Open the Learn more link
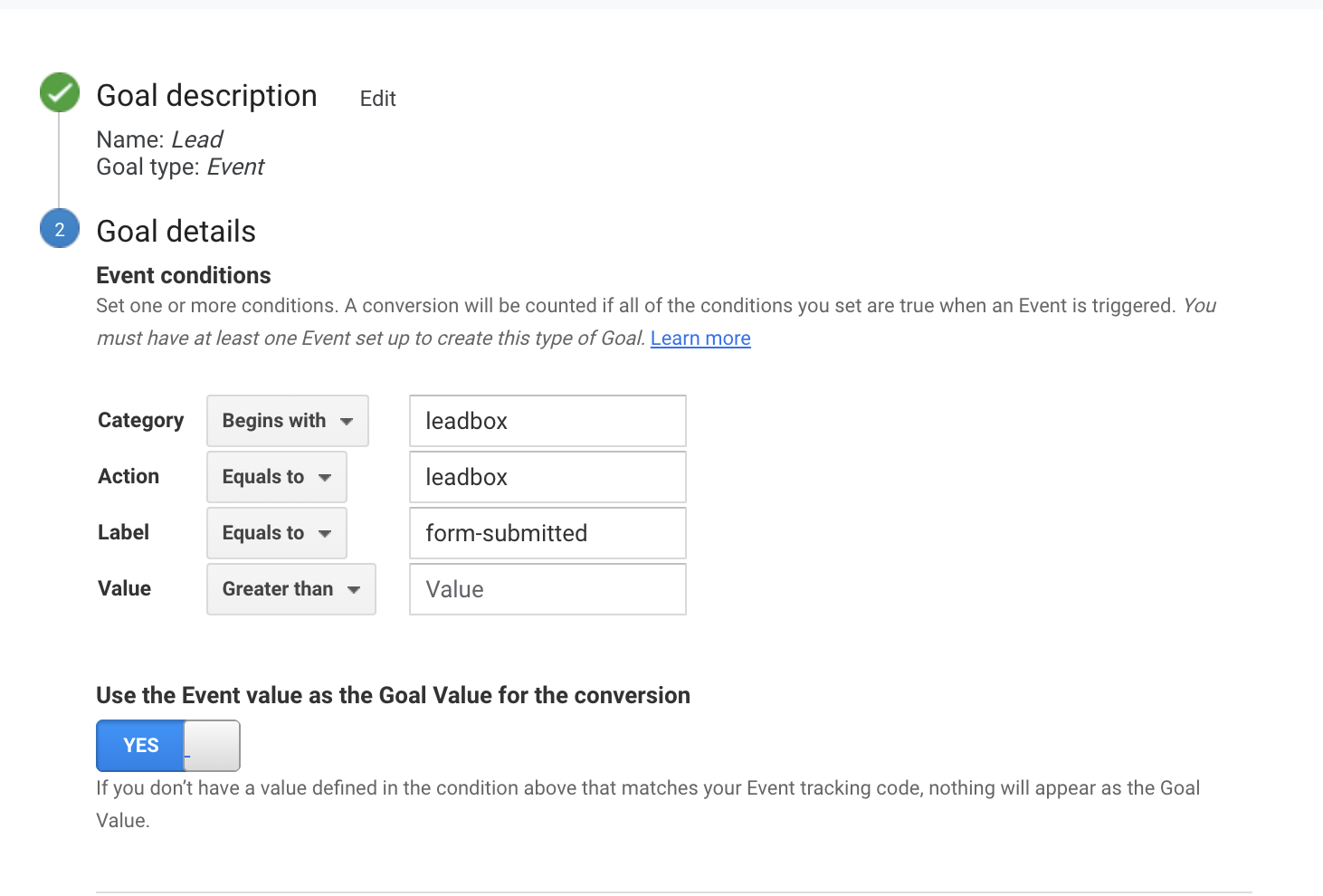This screenshot has width=1323, height=896. point(700,338)
